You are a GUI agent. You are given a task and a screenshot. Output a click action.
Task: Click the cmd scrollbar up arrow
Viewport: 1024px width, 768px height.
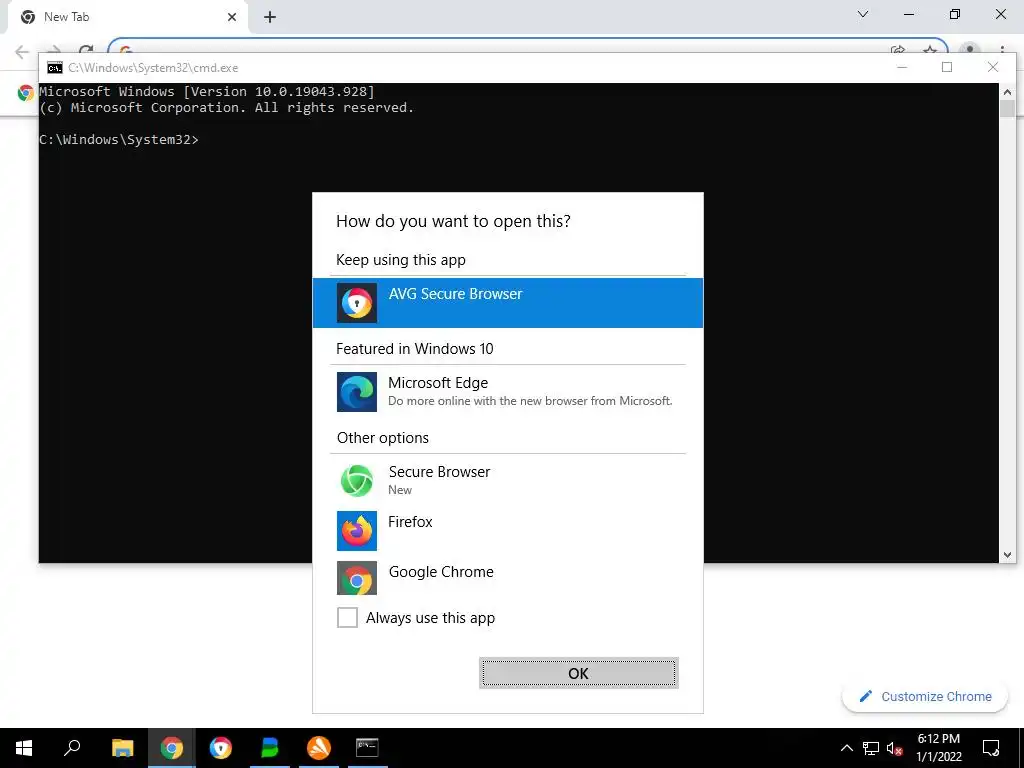coord(1007,92)
